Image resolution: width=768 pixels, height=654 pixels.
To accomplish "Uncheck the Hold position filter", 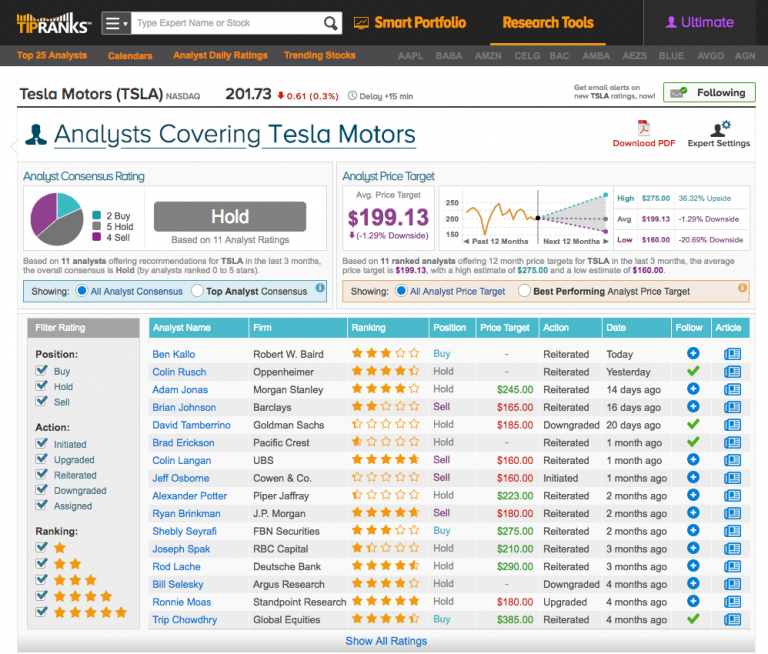I will pos(42,386).
